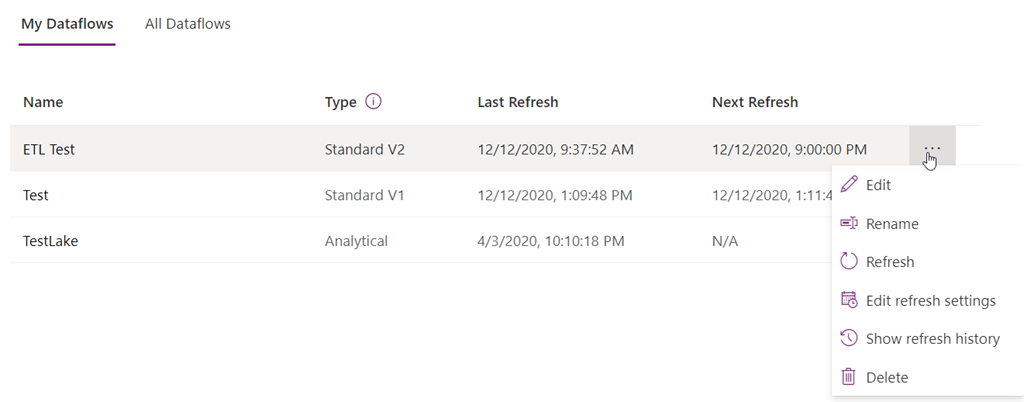
Task: Click the circular Refresh icon
Action: pyautogui.click(x=848, y=262)
